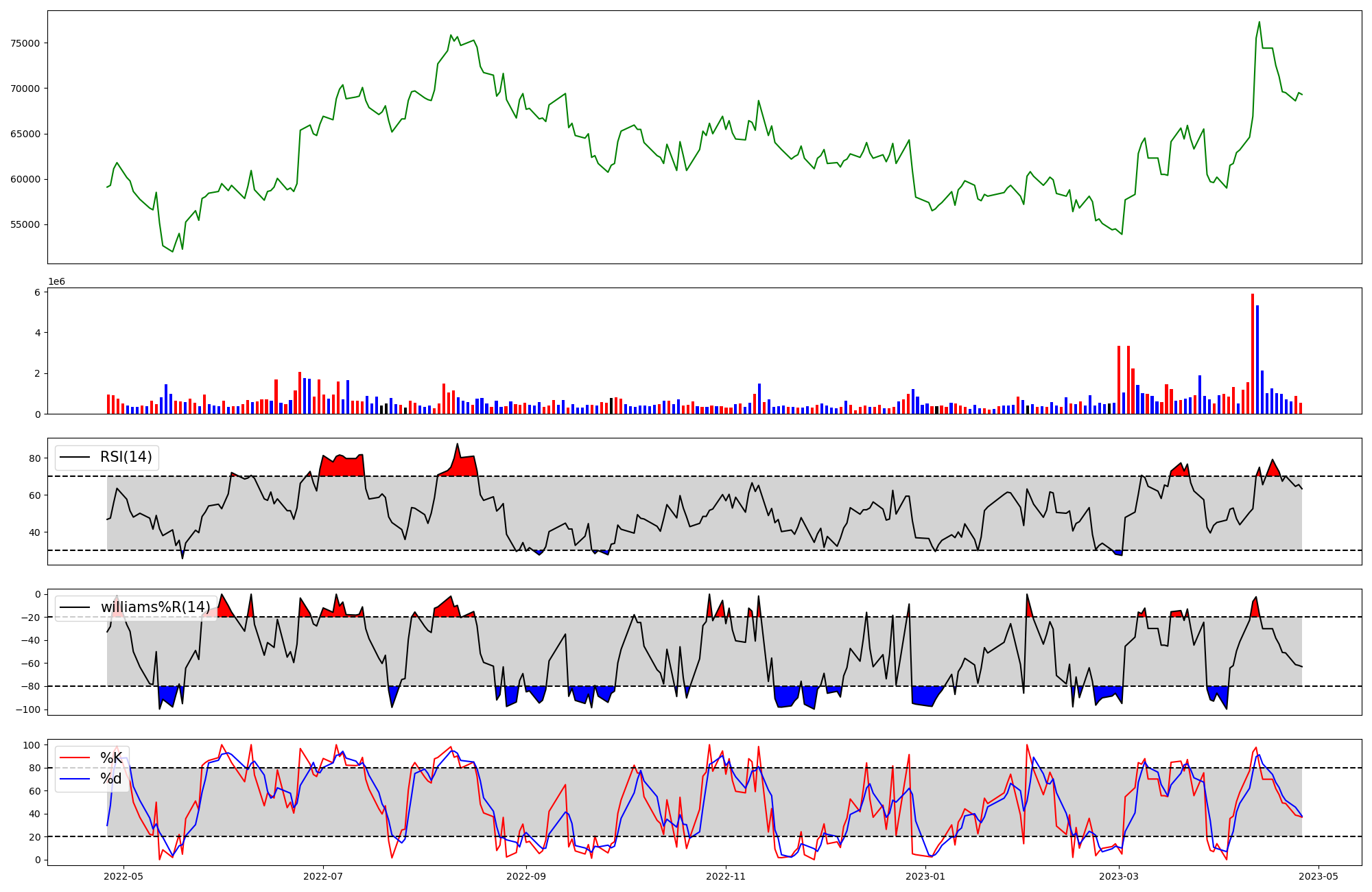Click the tallest red volume bar
Viewport: 1372px width, 892px height.
[1253, 353]
